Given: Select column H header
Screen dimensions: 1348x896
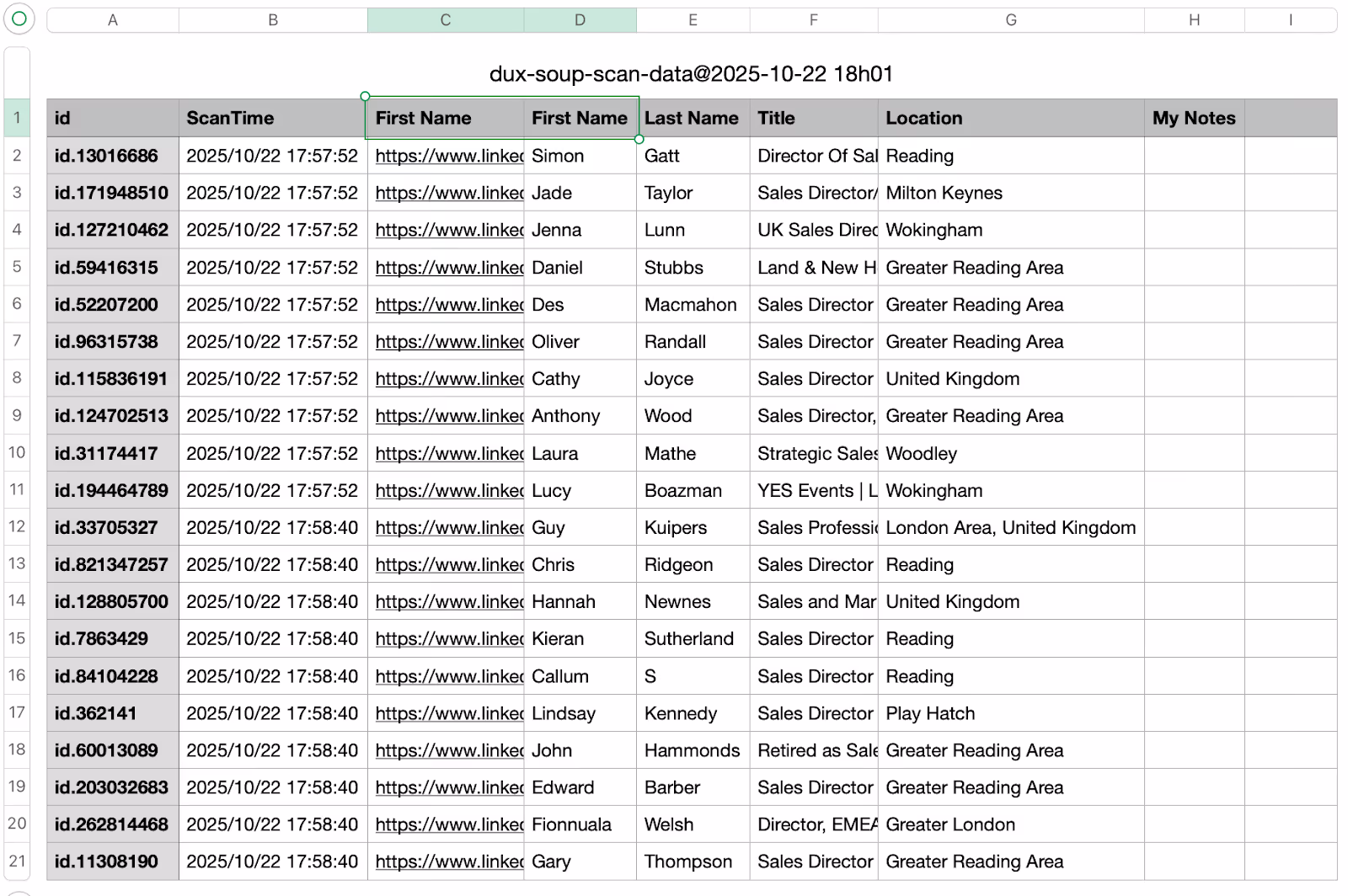Looking at the screenshot, I should [x=1195, y=20].
